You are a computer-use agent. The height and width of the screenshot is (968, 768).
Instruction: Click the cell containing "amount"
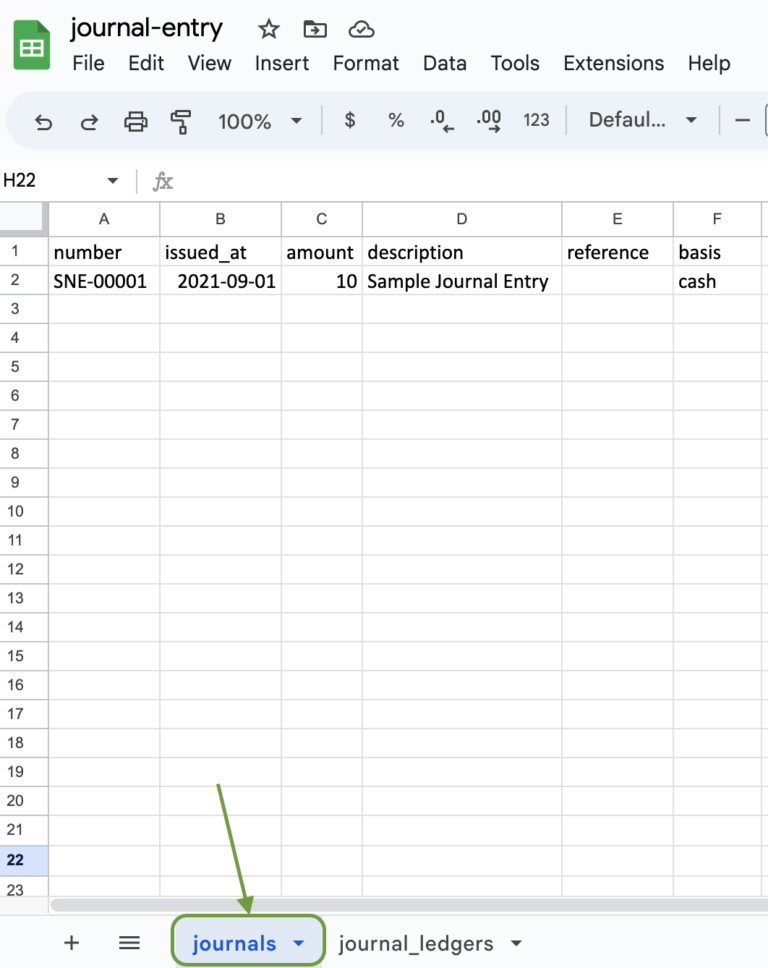point(322,251)
